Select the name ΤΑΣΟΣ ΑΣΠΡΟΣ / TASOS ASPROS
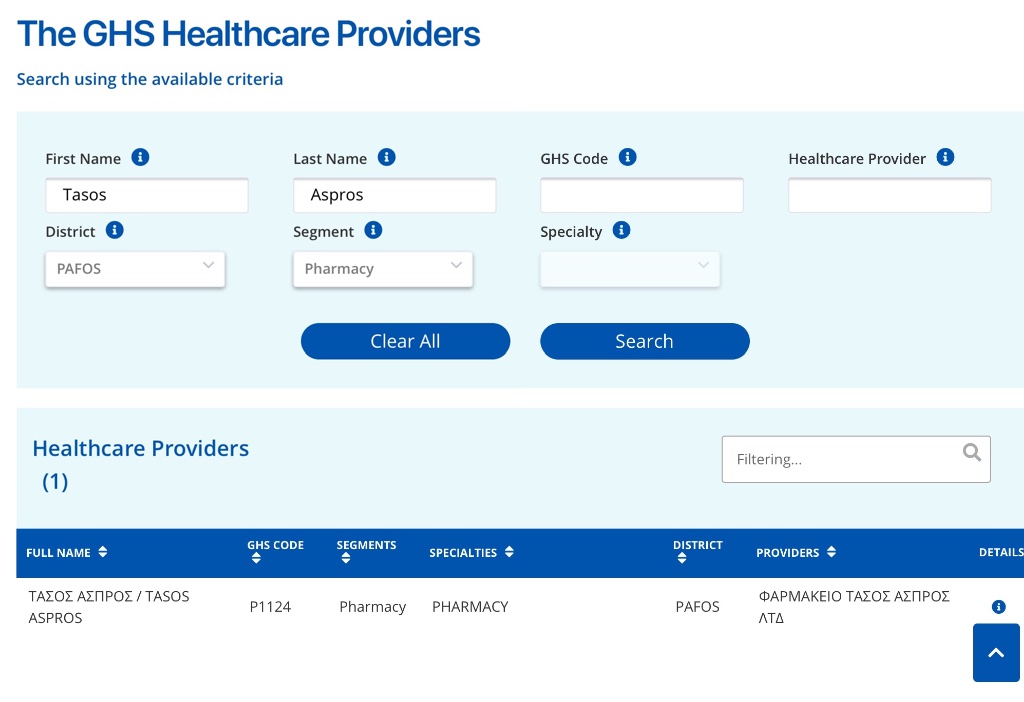This screenshot has width=1024, height=702. [x=109, y=607]
